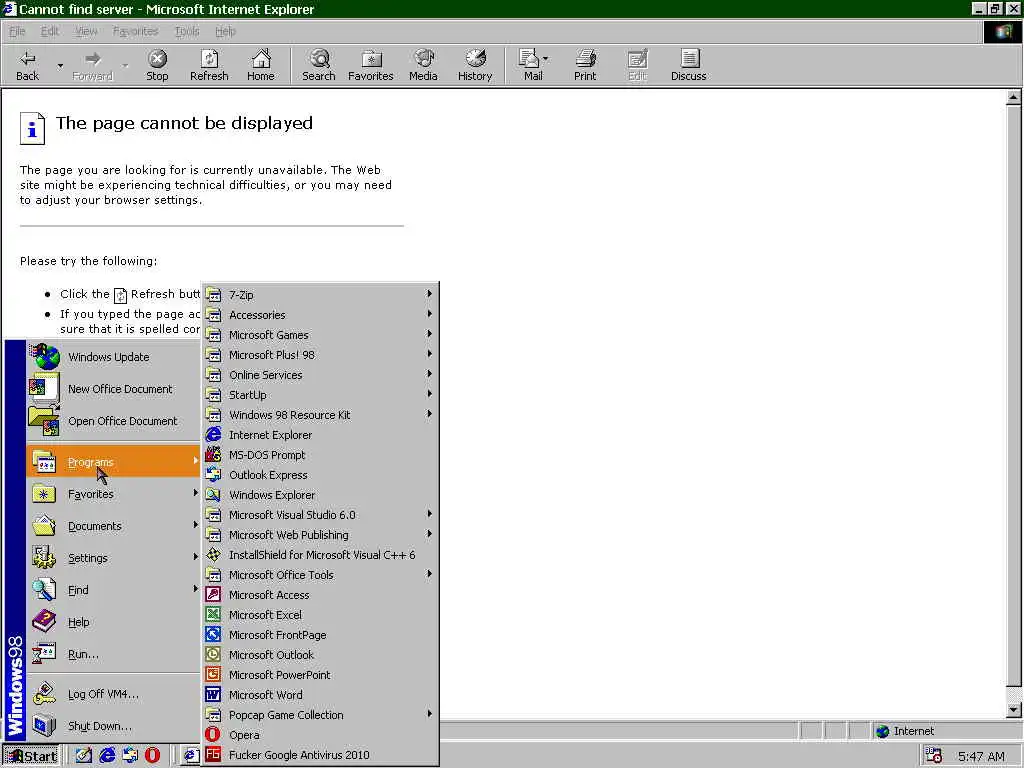The width and height of the screenshot is (1024, 768).
Task: Open MS-DOS Prompt in Programs menu
Action: pos(320,455)
